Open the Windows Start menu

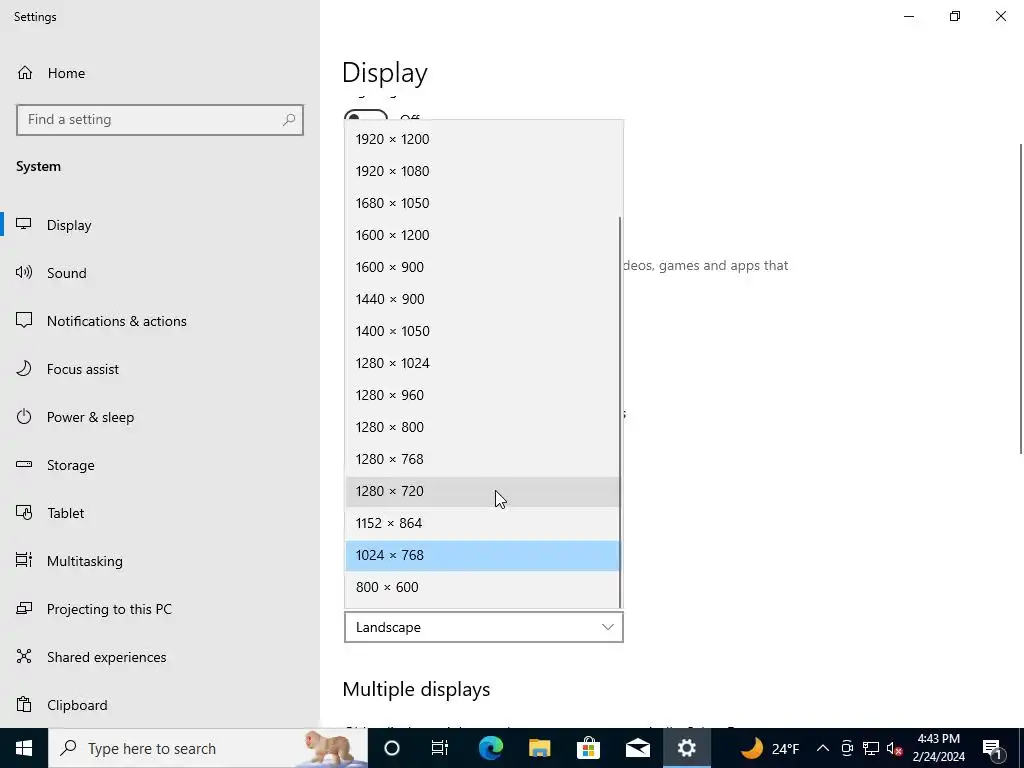tap(24, 748)
